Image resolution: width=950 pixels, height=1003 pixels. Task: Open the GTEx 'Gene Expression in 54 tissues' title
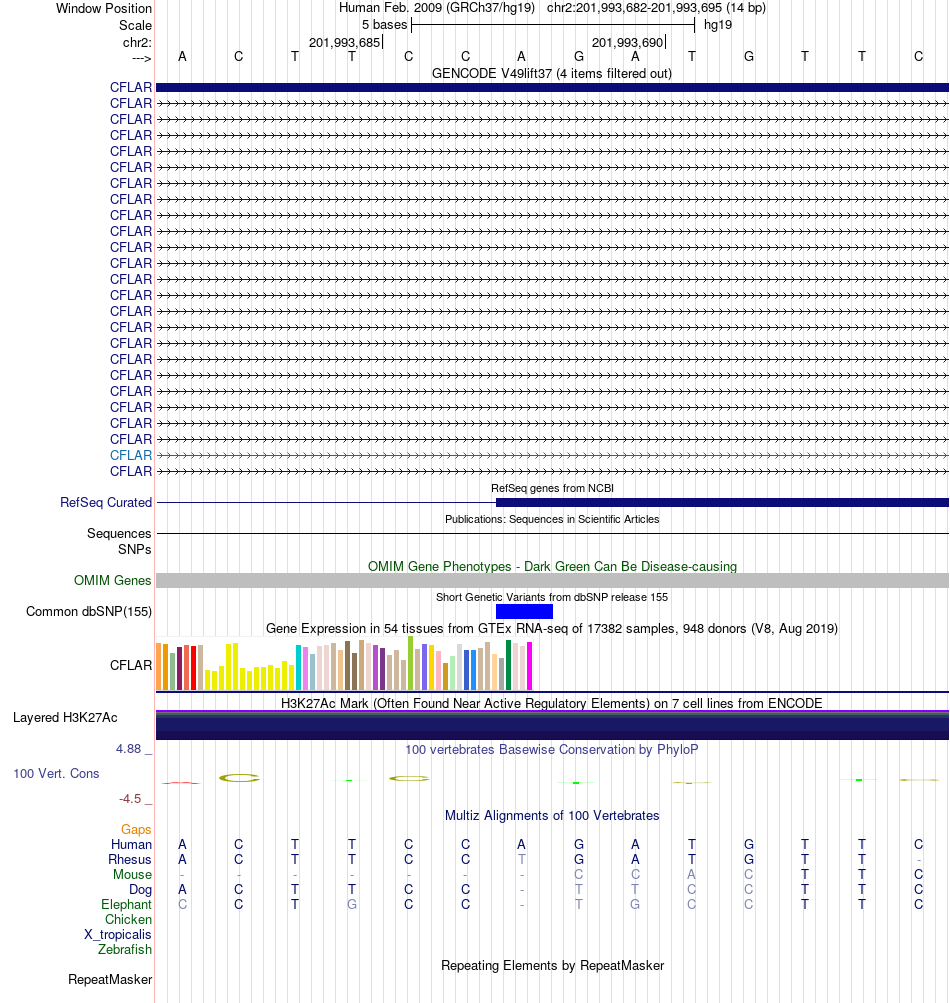coord(551,629)
